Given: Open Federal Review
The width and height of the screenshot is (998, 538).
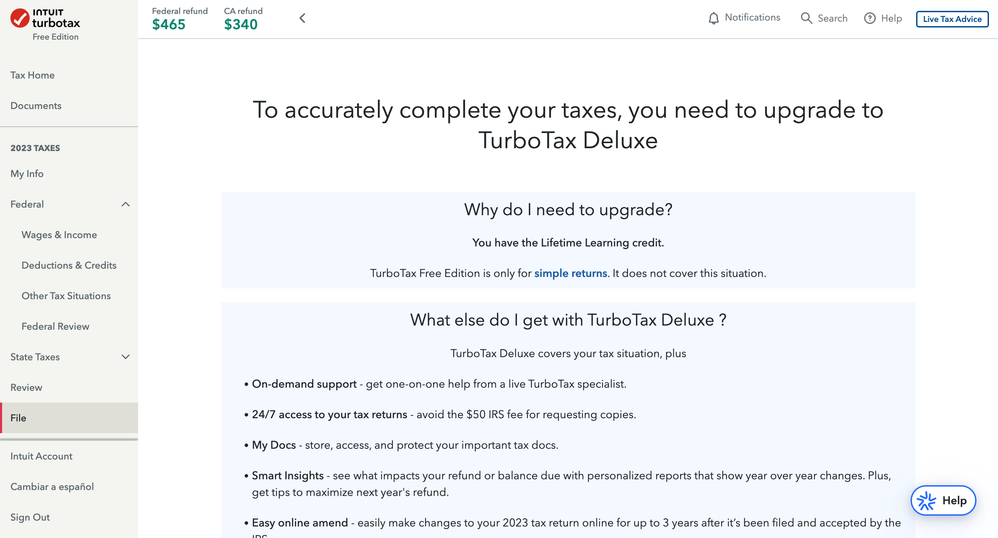Looking at the screenshot, I should click(55, 327).
